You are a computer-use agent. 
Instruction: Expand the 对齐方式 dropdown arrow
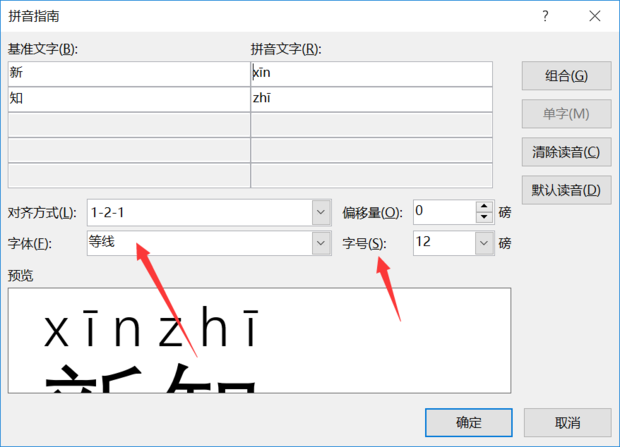[321, 212]
